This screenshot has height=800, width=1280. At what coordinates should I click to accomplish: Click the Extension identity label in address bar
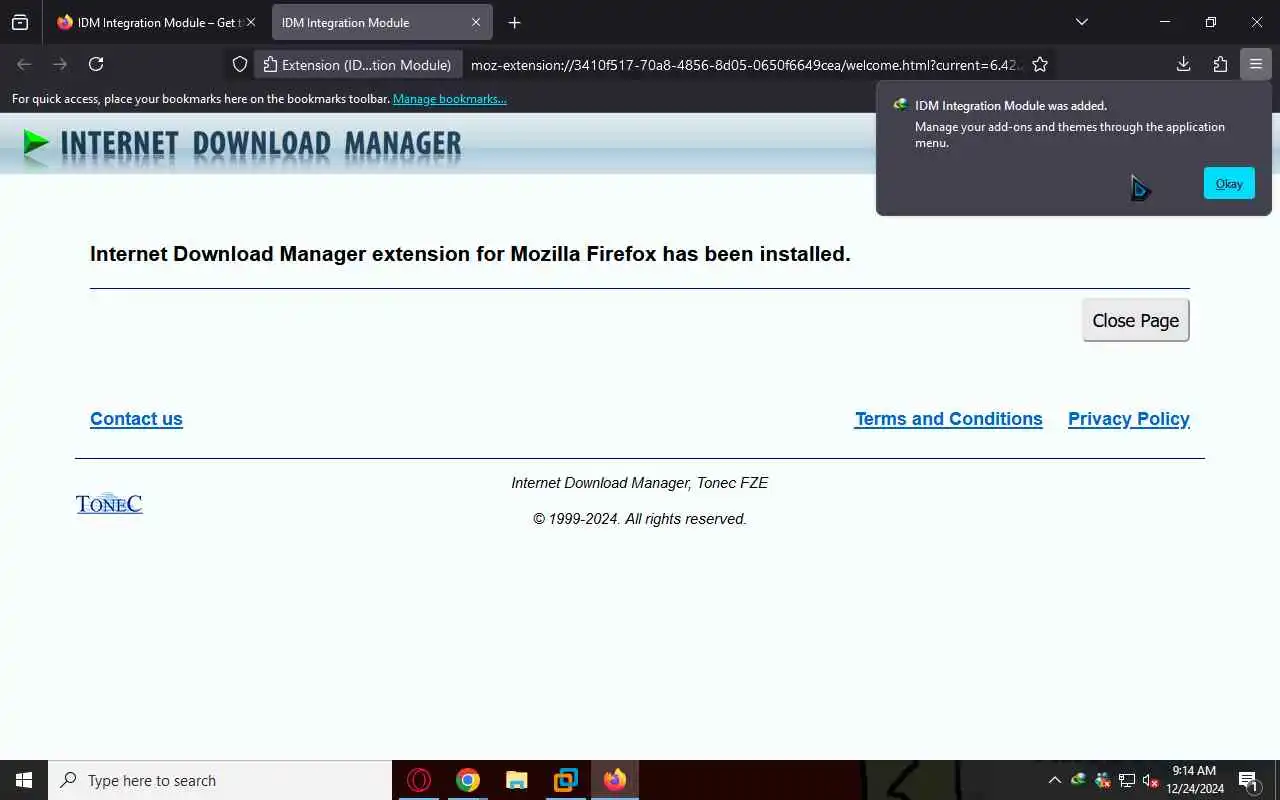point(358,64)
